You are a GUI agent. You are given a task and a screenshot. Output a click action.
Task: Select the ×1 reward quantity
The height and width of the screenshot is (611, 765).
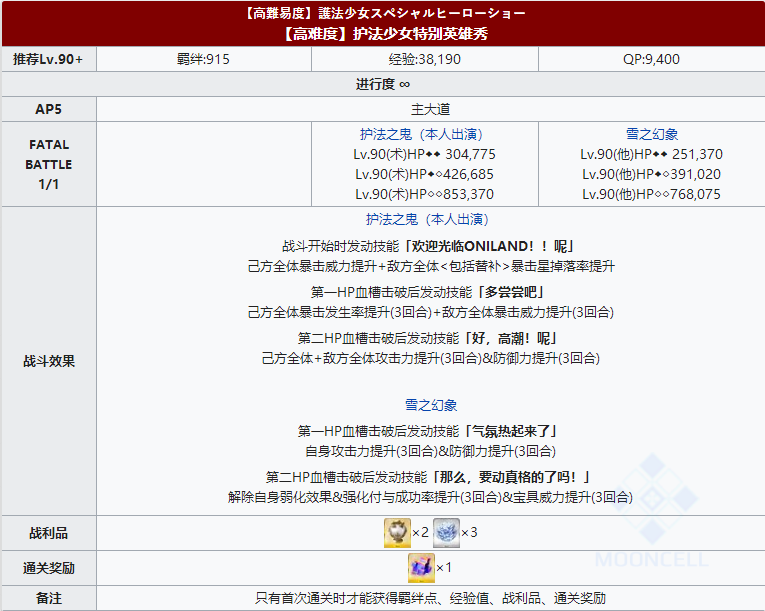tap(444, 568)
